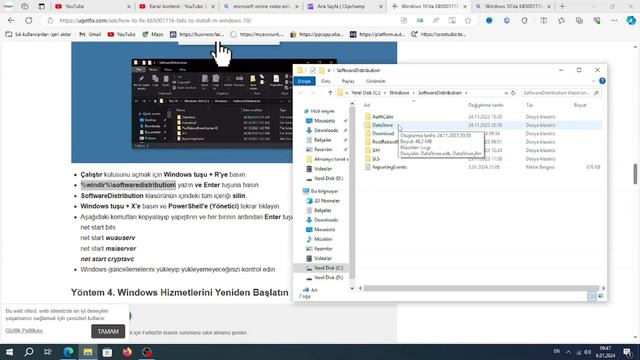Open taskbar search magnifier
This screenshot has height=360, width=640.
(x=29, y=352)
